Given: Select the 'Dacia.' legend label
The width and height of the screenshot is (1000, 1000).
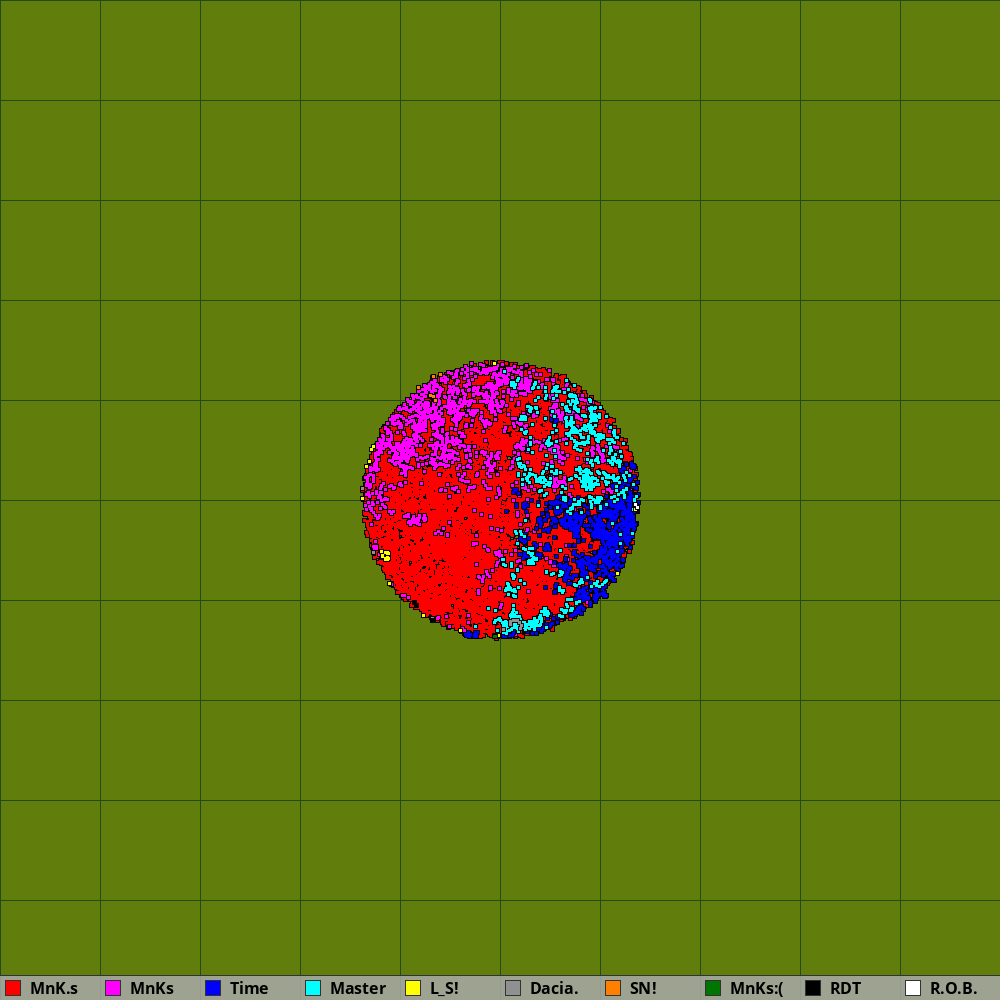Looking at the screenshot, I should 554,989.
